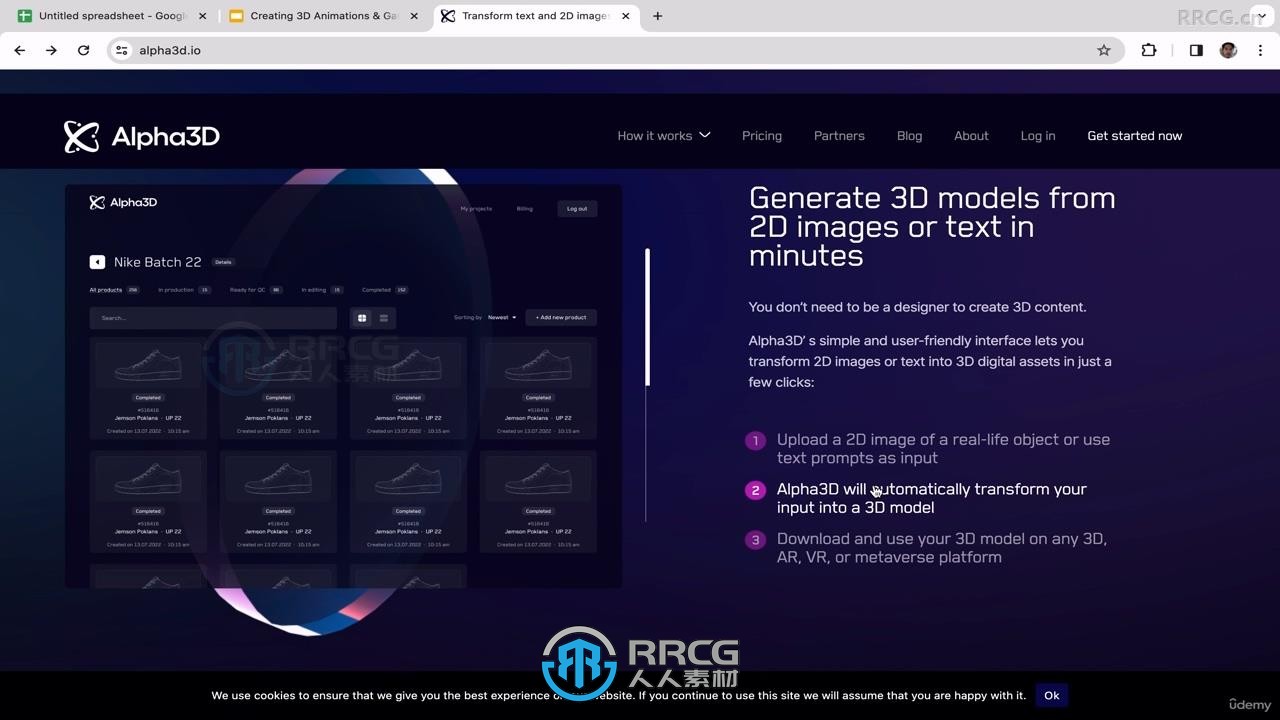Image resolution: width=1280 pixels, height=720 pixels.
Task: Click the purple number 3 step badge
Action: (755, 540)
